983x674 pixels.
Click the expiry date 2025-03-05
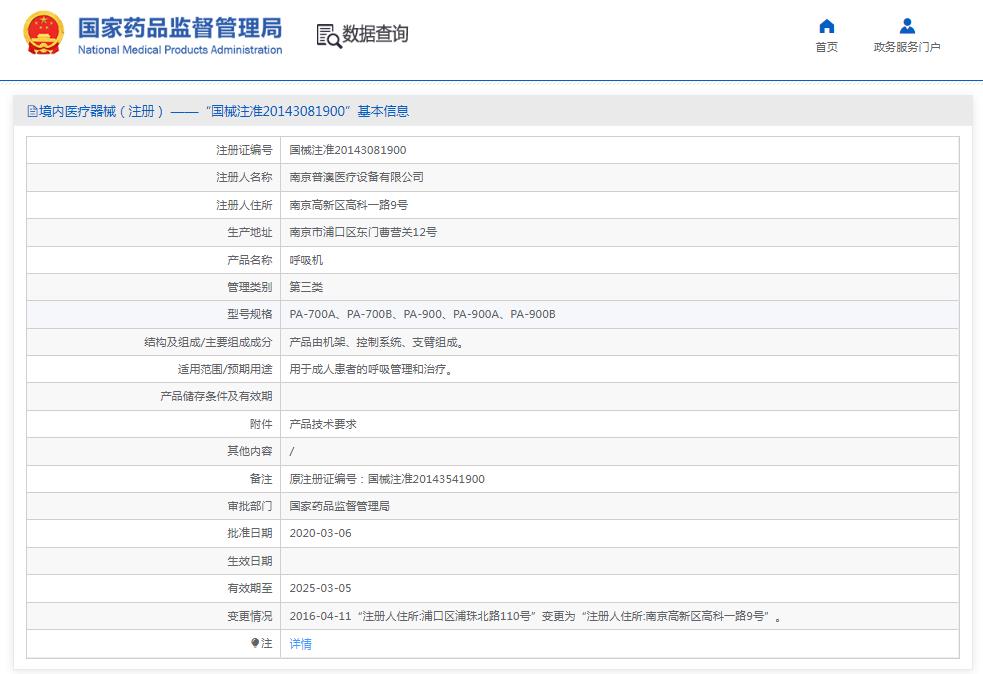point(320,588)
